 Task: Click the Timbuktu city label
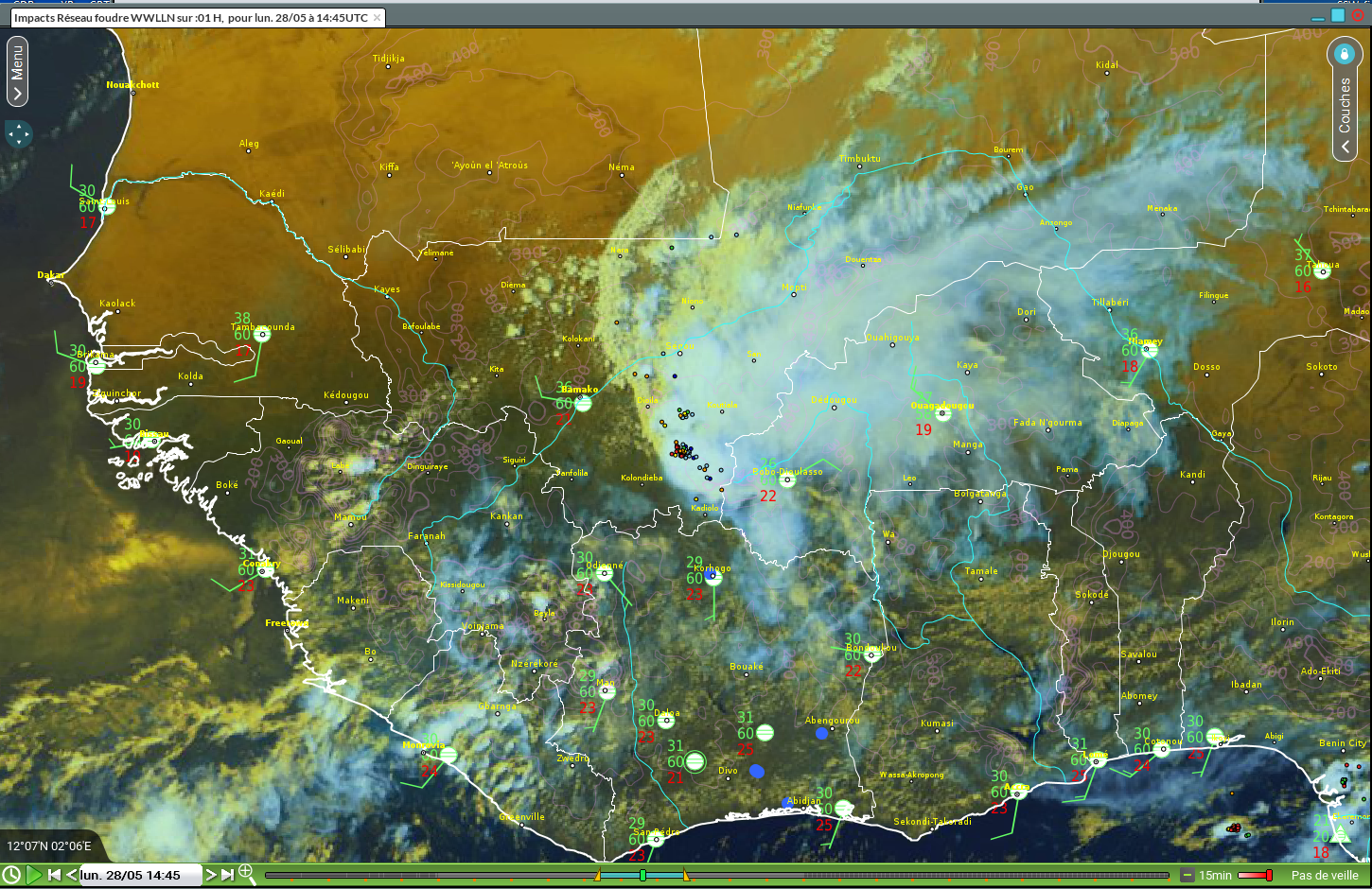pyautogui.click(x=859, y=159)
